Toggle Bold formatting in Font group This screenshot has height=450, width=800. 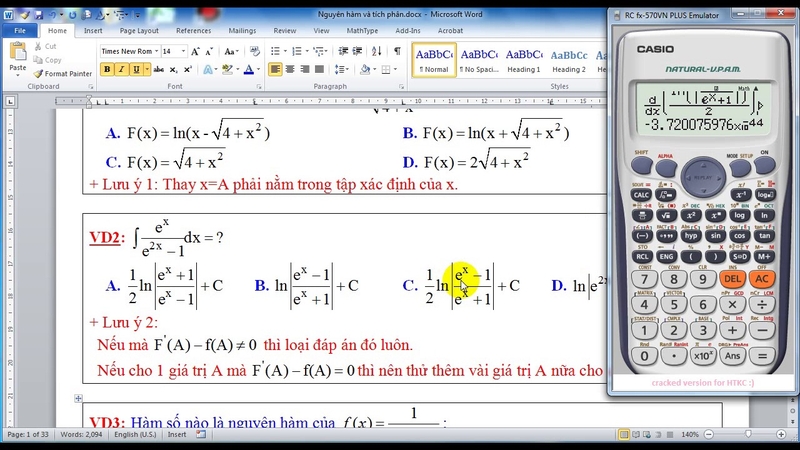pyautogui.click(x=107, y=69)
